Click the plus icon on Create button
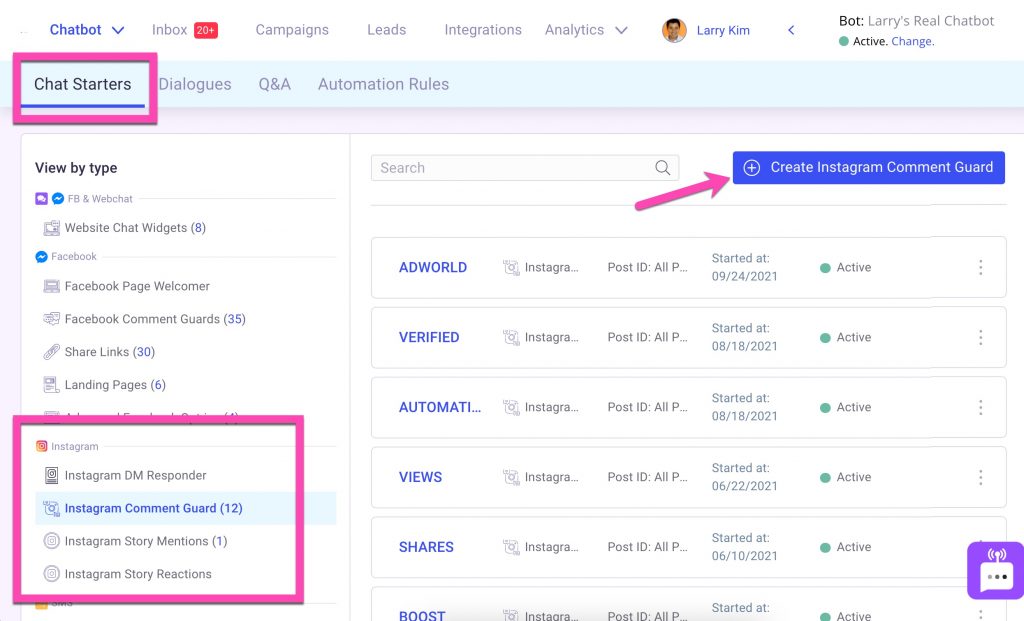Screen dimensions: 1024x621 pyautogui.click(x=752, y=168)
